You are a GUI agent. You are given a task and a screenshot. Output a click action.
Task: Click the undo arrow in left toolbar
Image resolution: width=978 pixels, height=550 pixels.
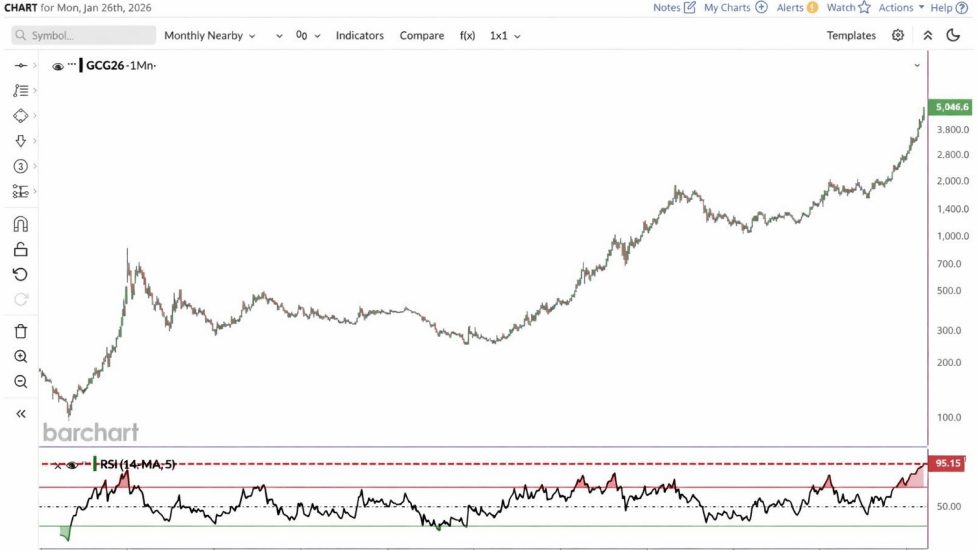tap(20, 274)
